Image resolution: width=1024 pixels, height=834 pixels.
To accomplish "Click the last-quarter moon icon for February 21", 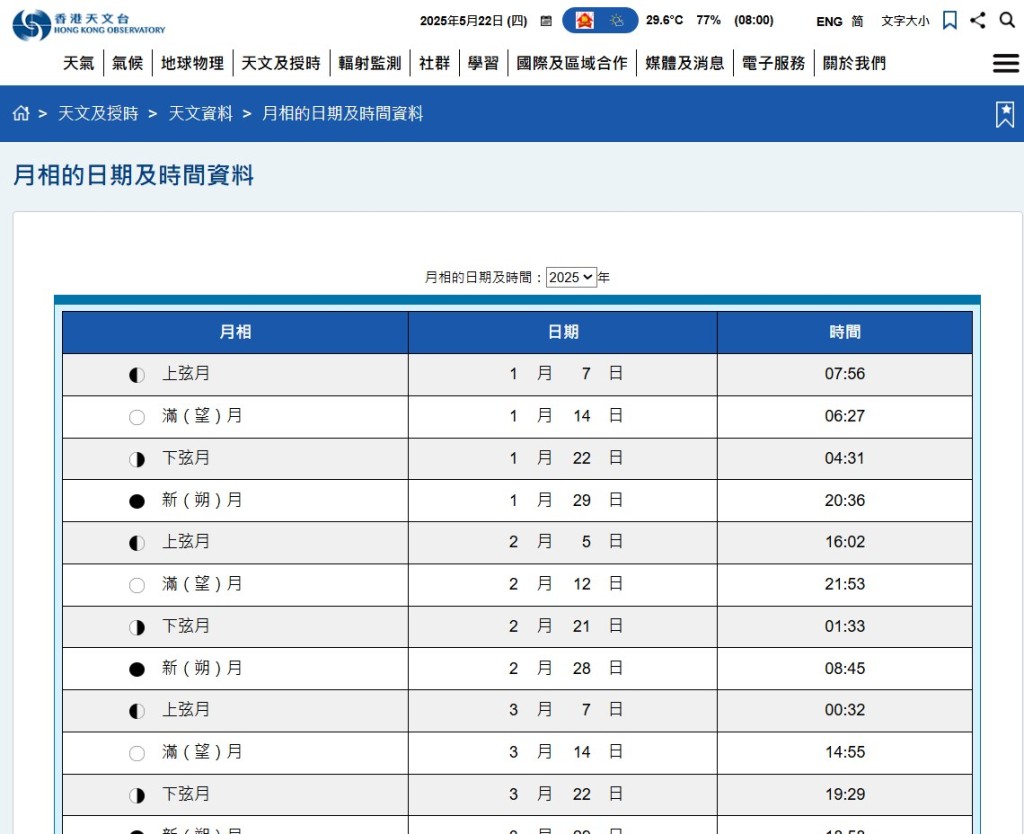I will (x=136, y=627).
